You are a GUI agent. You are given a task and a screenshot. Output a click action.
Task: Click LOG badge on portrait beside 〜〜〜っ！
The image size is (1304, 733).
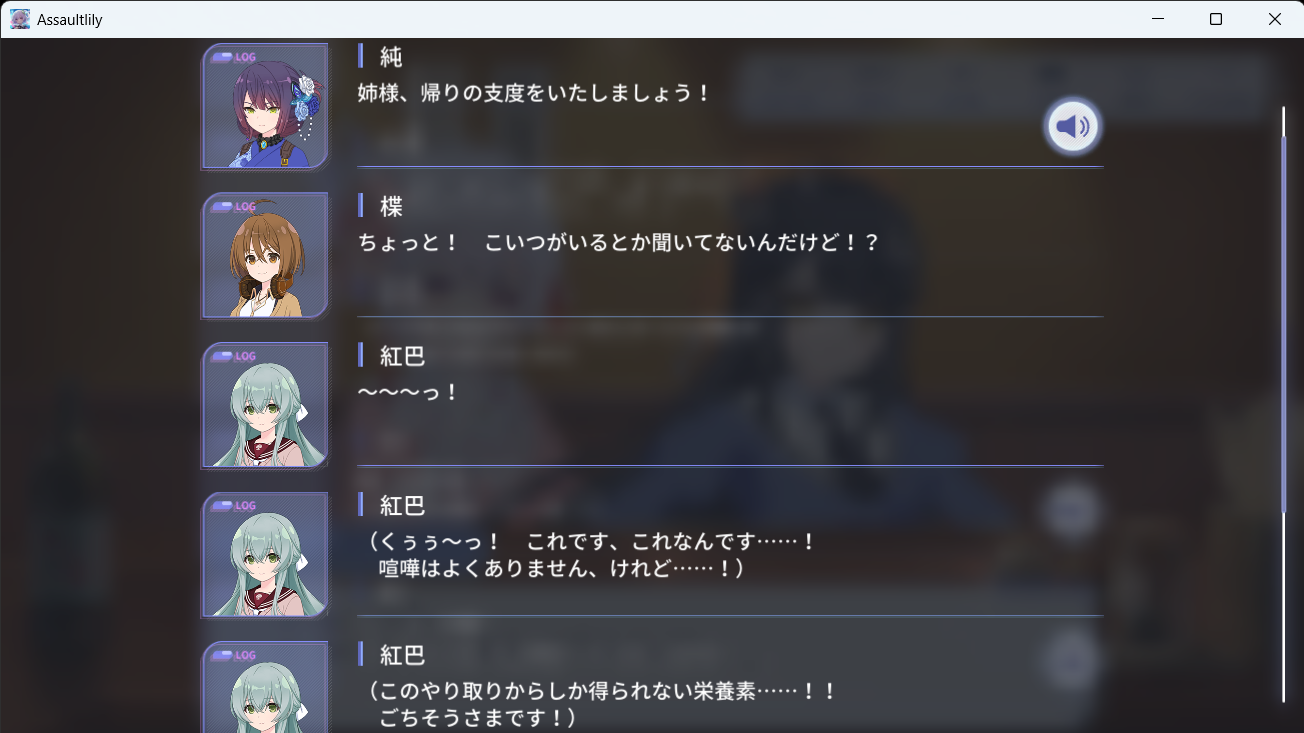pyautogui.click(x=234, y=356)
